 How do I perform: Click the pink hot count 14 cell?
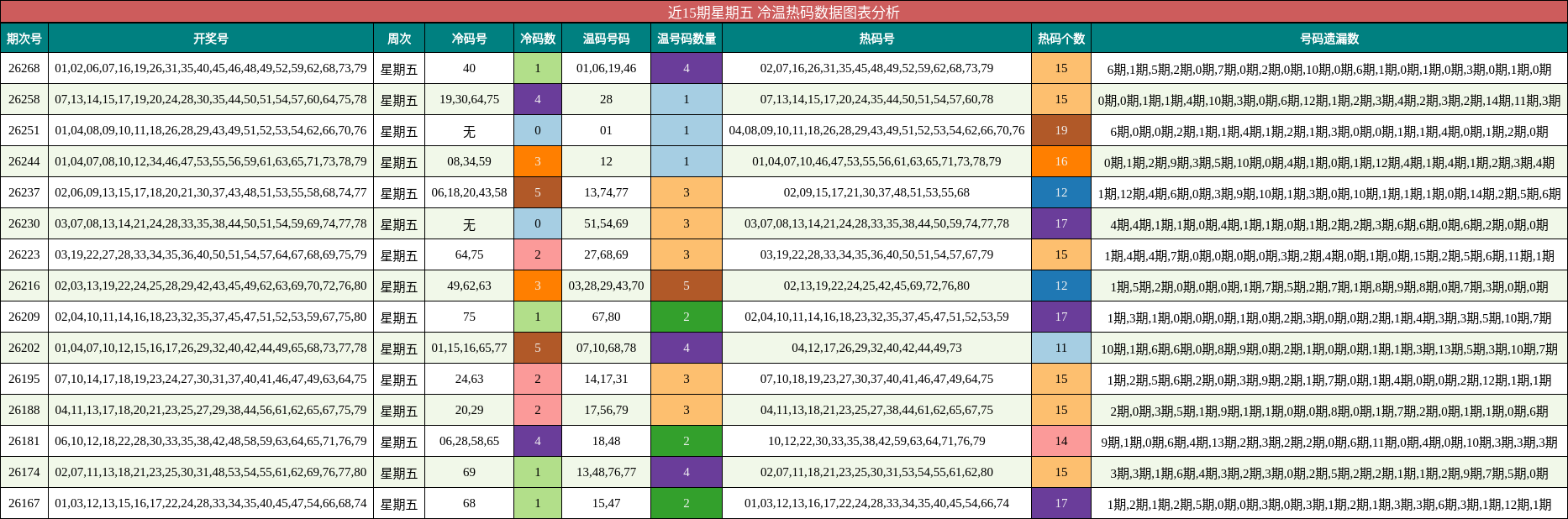1061,441
